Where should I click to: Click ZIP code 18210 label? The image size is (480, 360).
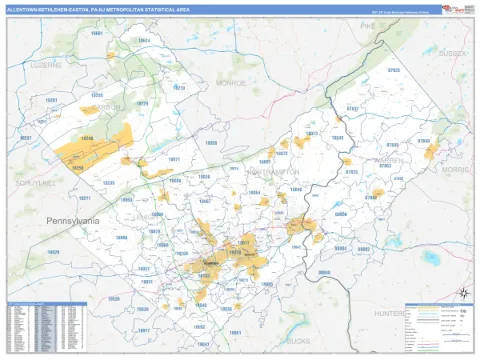tap(179, 88)
